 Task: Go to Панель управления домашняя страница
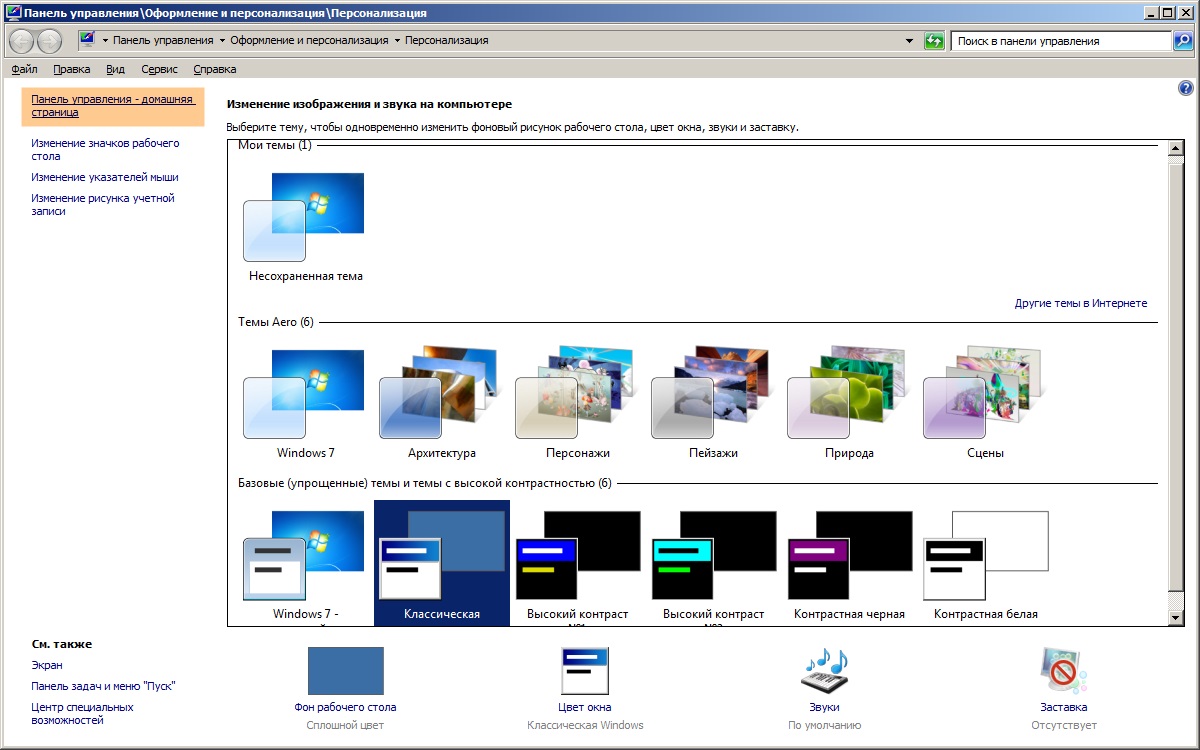pos(112,106)
